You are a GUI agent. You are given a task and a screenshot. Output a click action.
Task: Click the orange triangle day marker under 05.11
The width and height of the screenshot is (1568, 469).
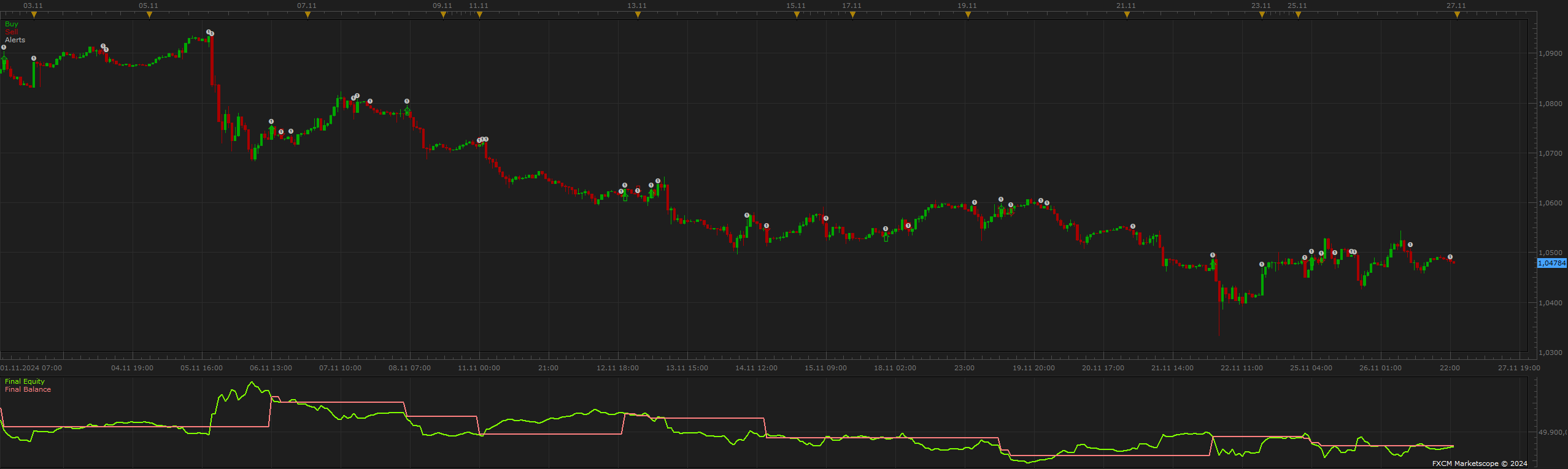tap(149, 15)
